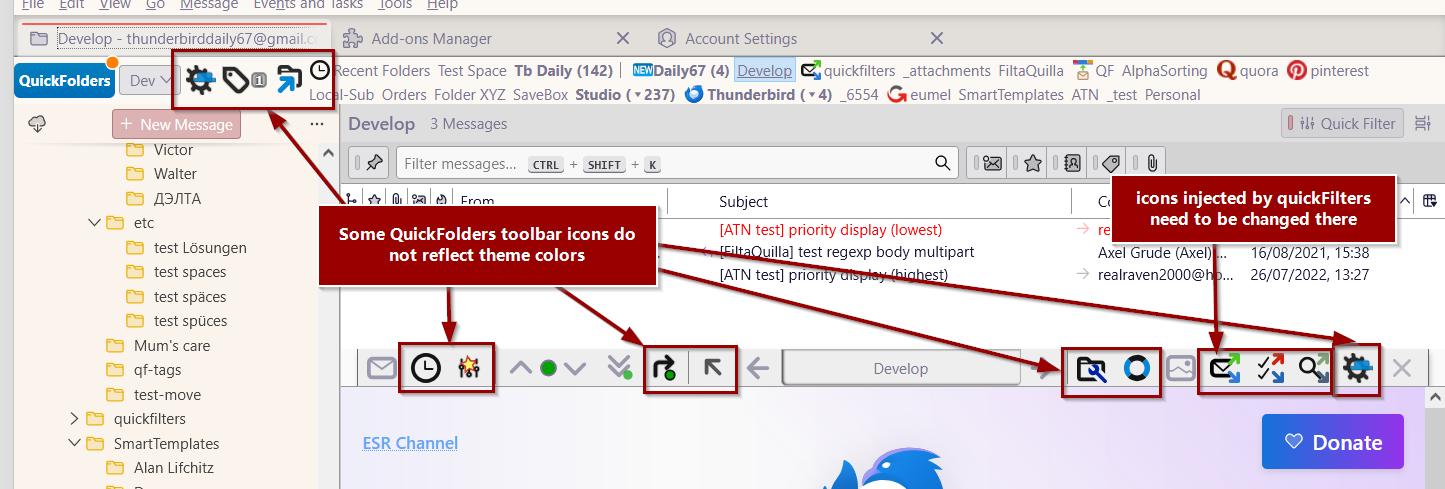Screen dimensions: 1445x489
Task: Close the current folder bar with the X
Action: point(1402,369)
